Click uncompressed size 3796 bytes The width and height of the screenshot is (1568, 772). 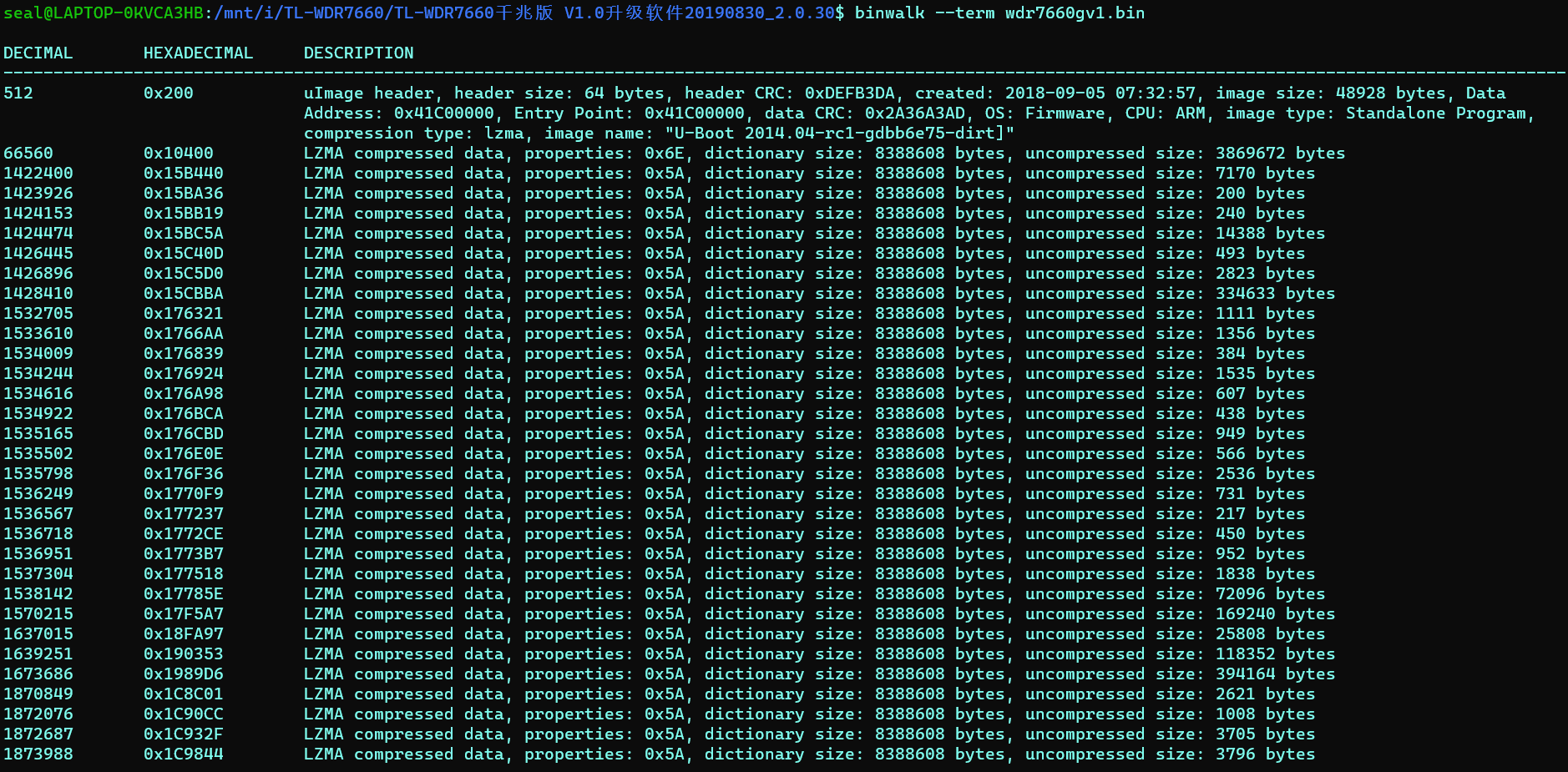(1265, 754)
